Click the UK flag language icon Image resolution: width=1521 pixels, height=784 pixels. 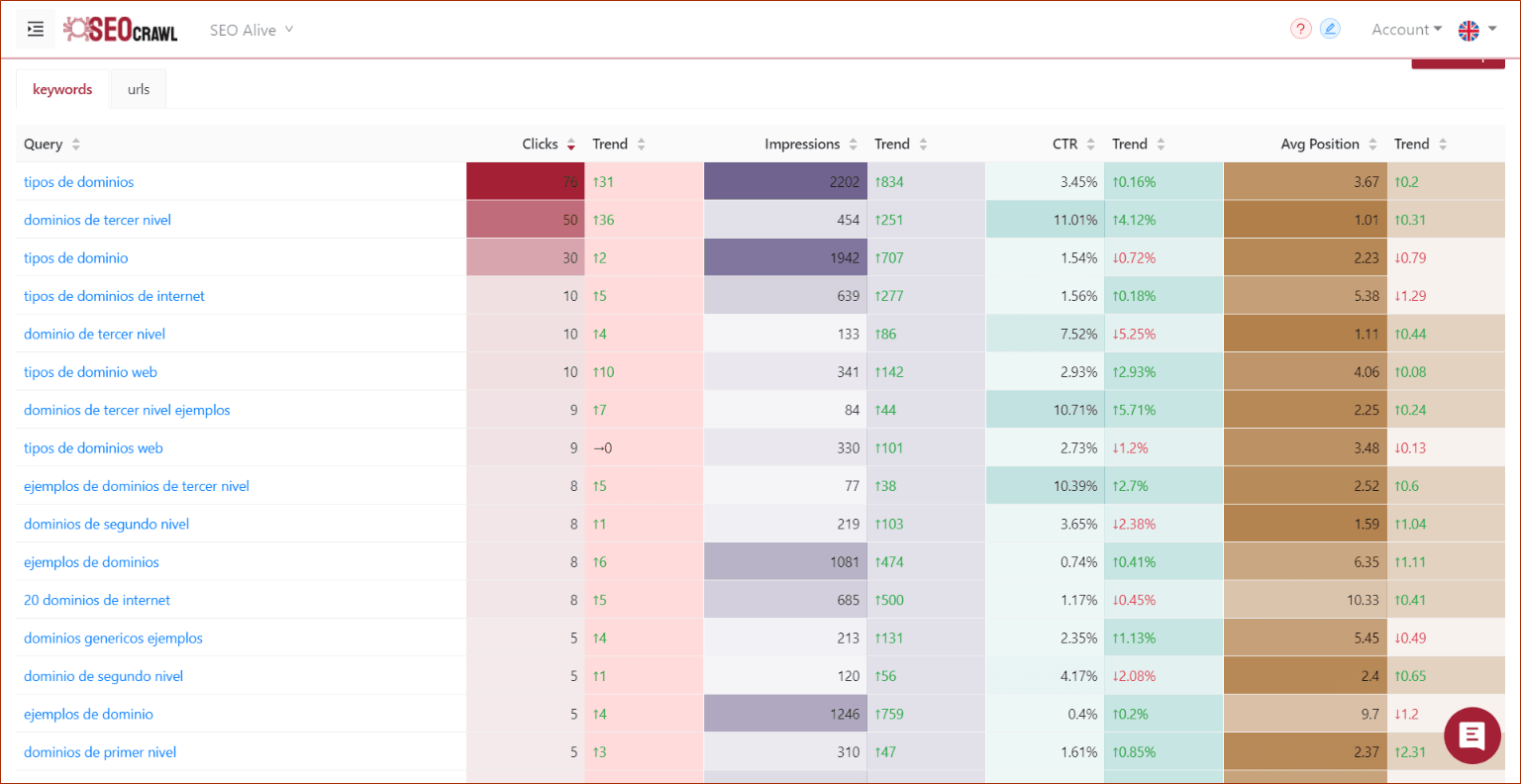pos(1470,30)
